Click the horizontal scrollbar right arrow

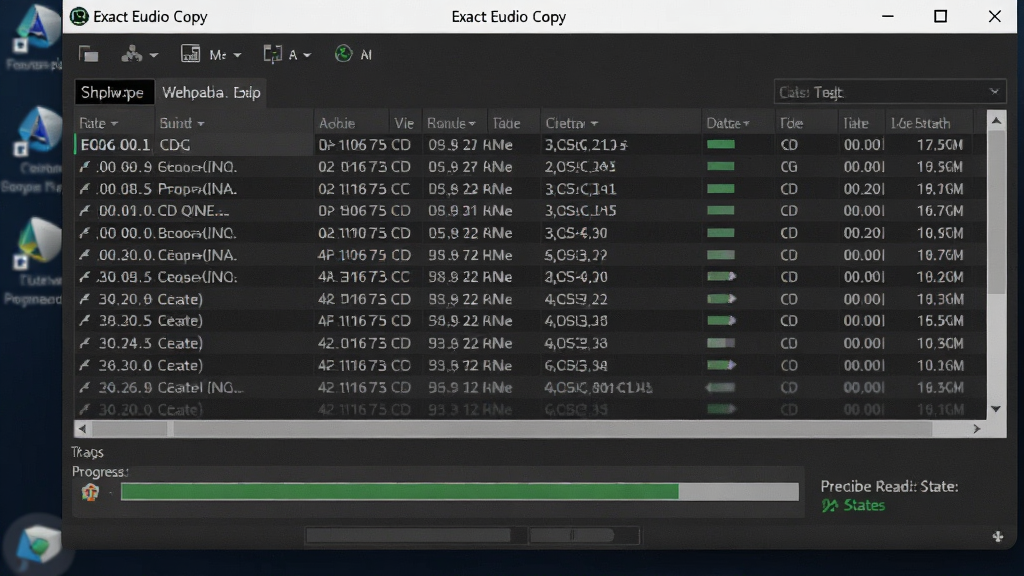[976, 429]
